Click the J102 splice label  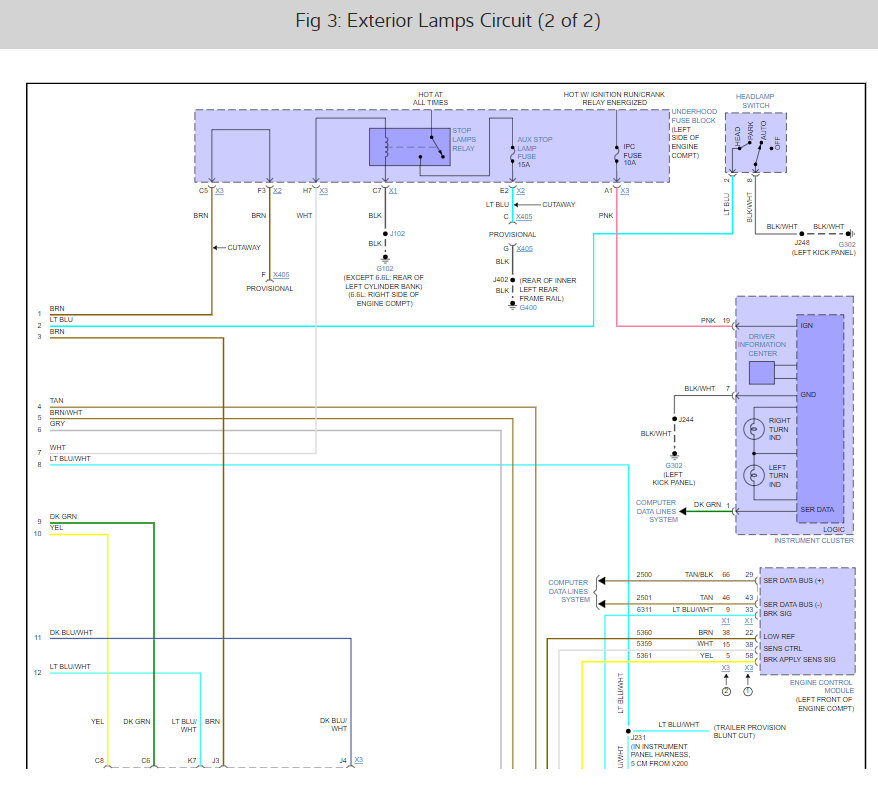pos(397,234)
